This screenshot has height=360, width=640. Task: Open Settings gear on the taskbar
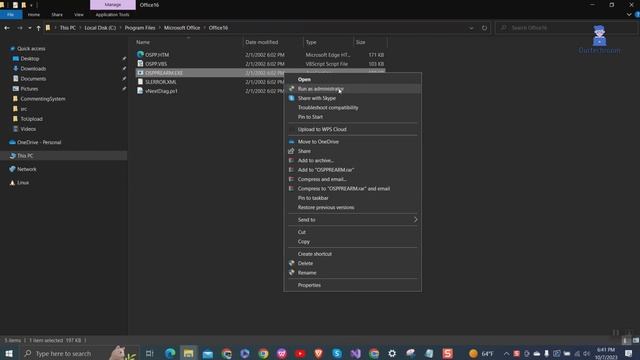point(392,353)
